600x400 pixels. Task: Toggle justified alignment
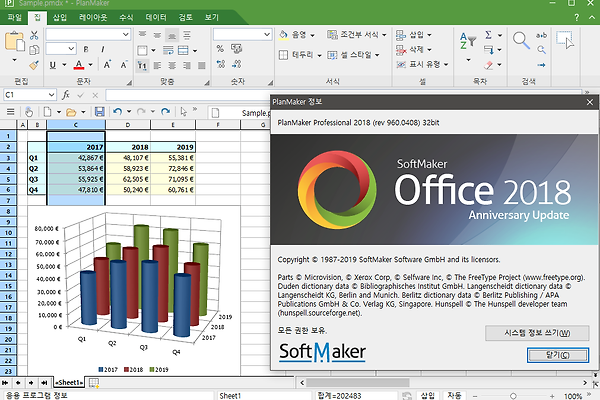tap(202, 65)
